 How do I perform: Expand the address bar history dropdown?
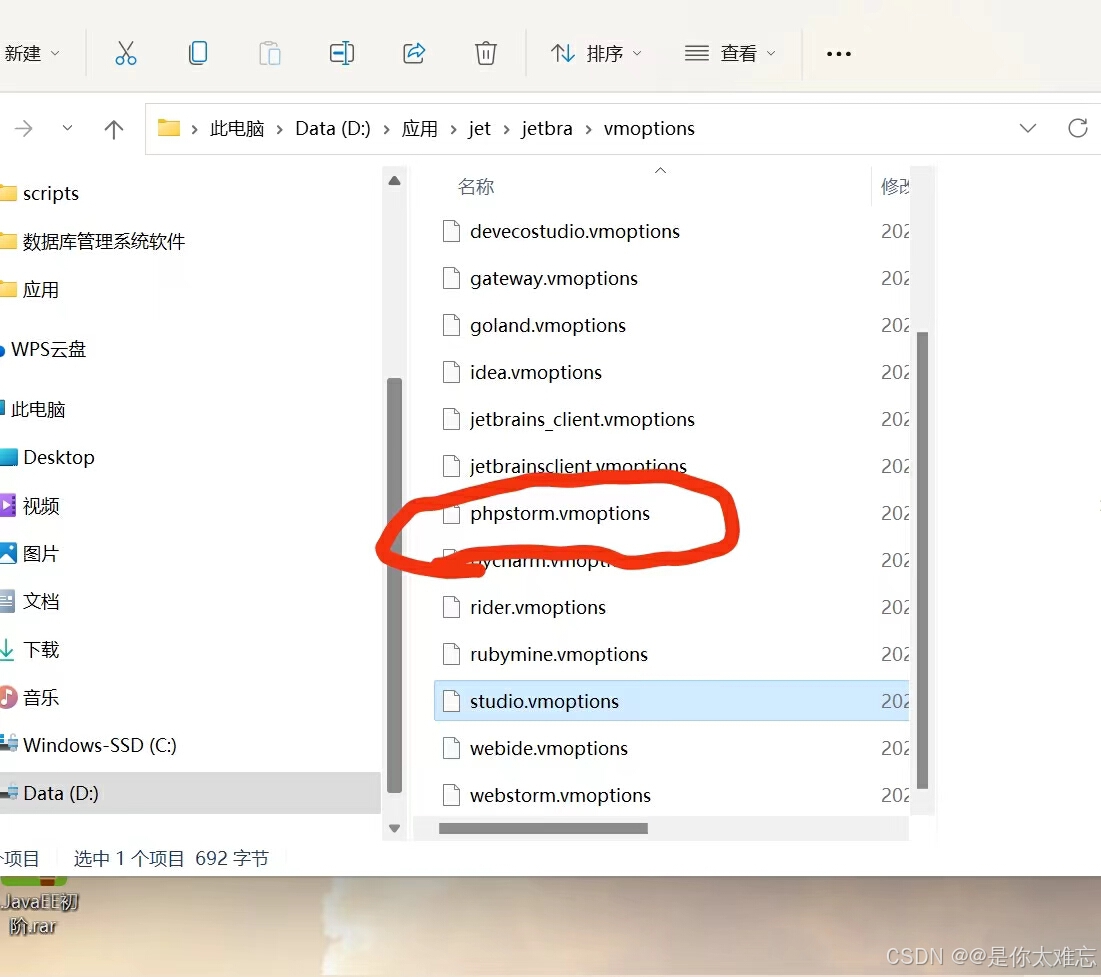tap(1028, 129)
